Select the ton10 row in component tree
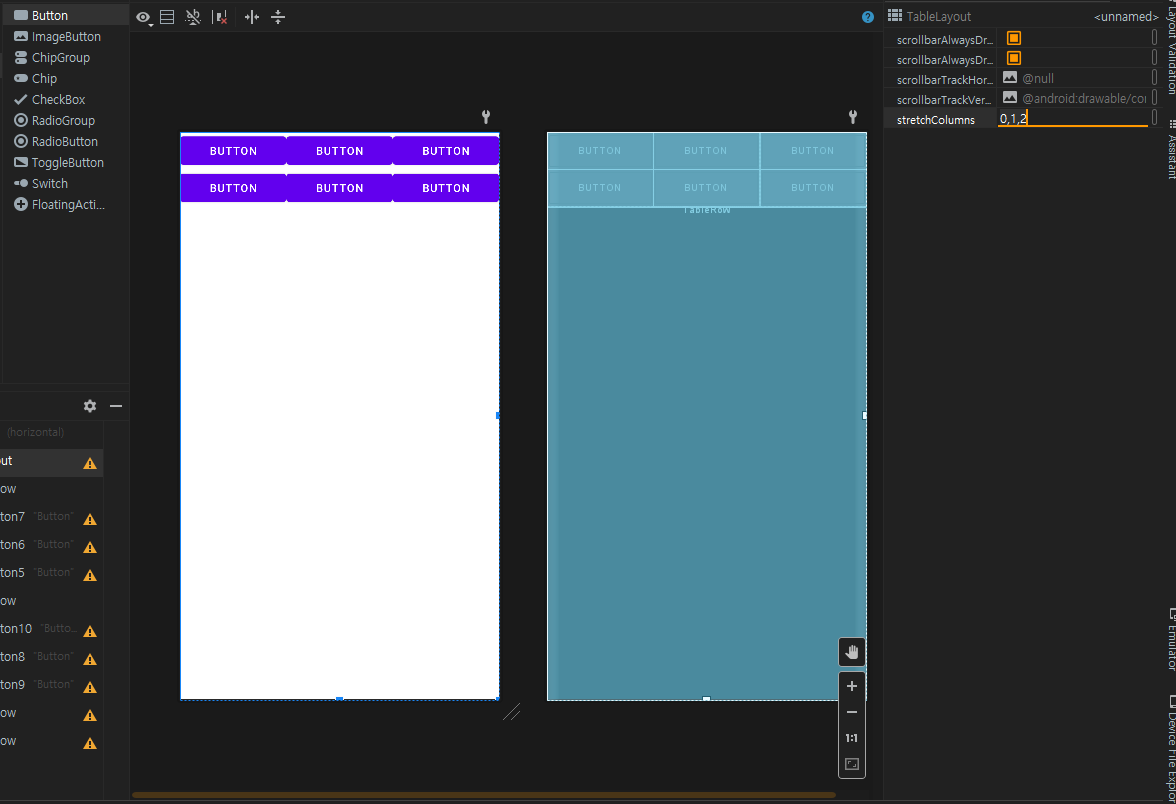This screenshot has height=804, width=1176. 51,628
